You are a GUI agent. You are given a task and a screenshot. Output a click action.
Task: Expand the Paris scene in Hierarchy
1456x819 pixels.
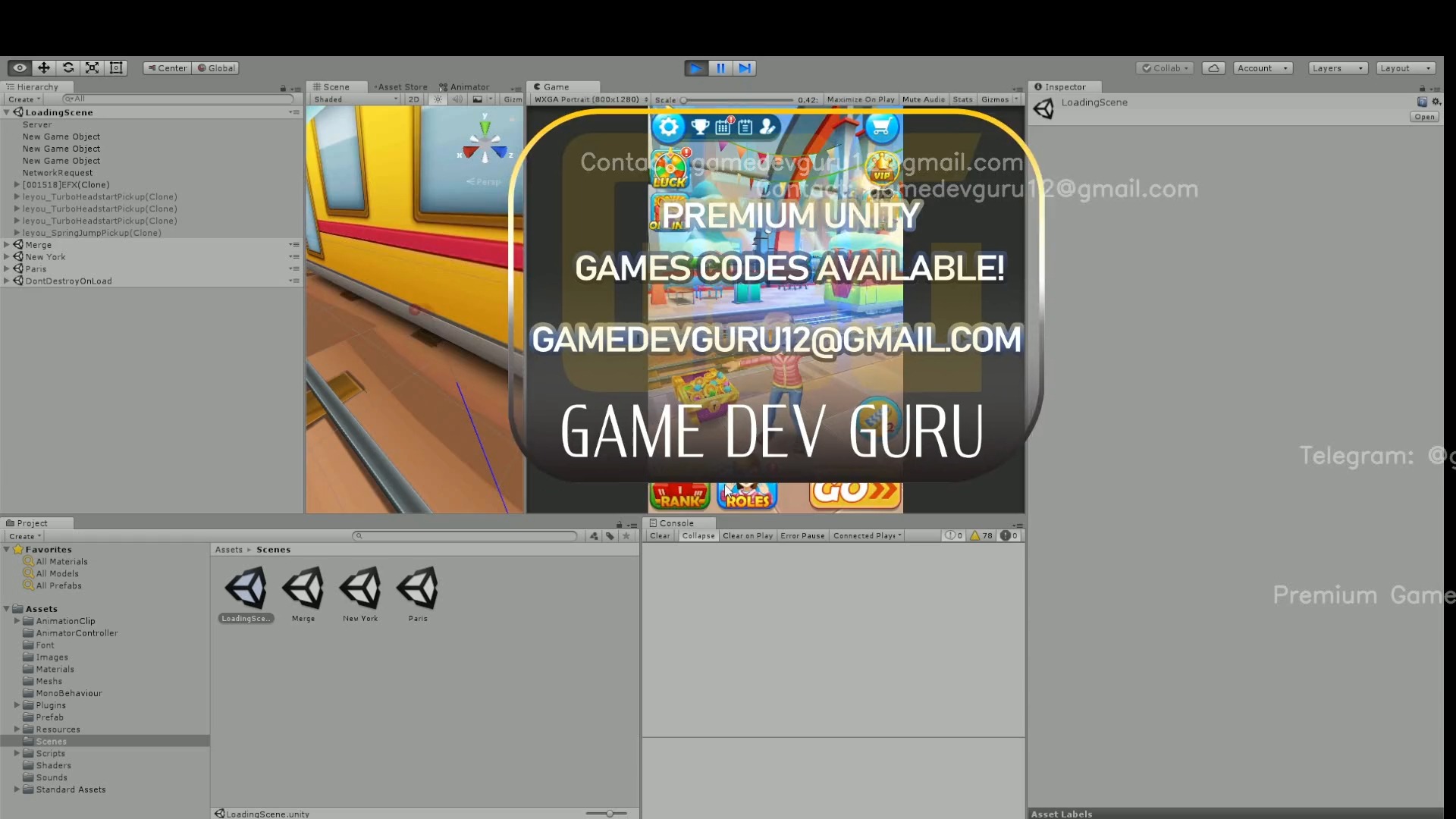[x=7, y=269]
